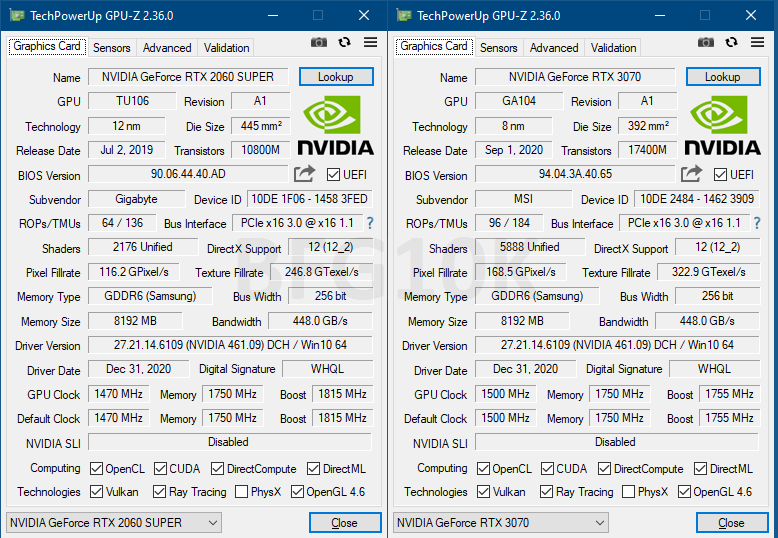Click GPU field showing GA104
This screenshot has width=778, height=538.
pyautogui.click(x=519, y=101)
